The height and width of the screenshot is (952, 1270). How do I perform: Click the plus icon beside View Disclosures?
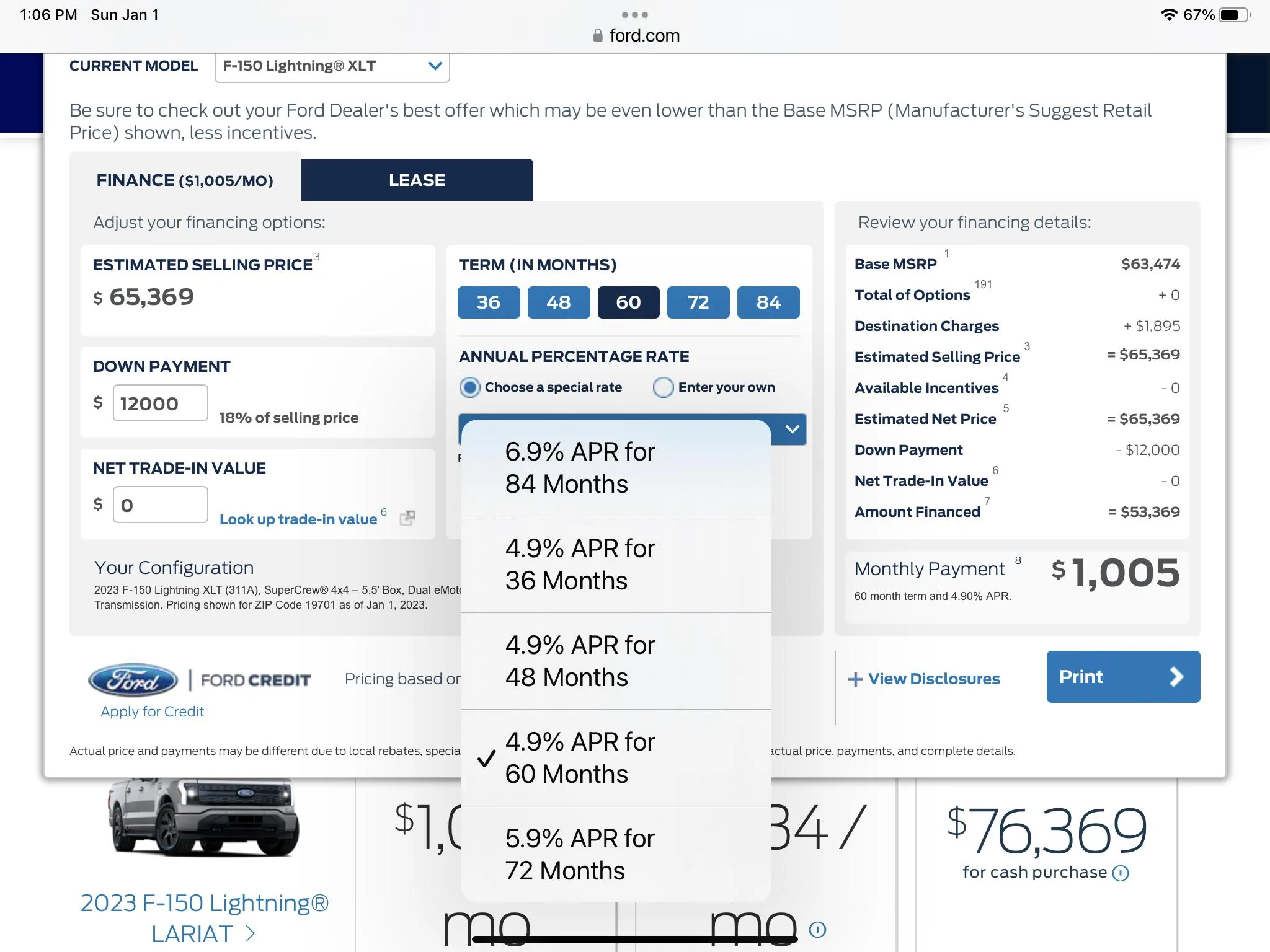855,679
